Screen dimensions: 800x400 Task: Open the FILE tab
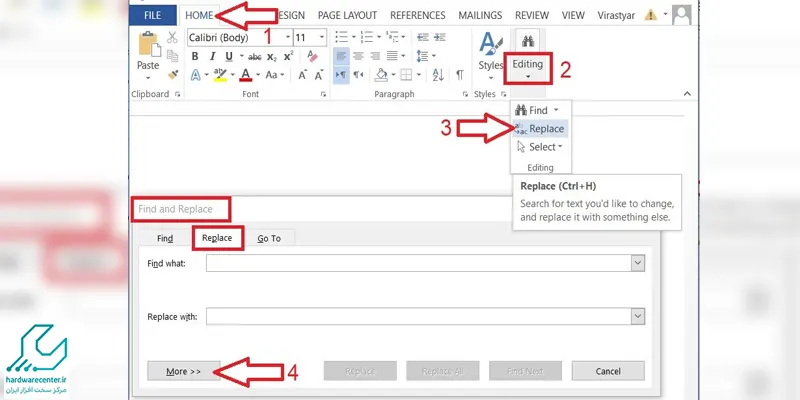click(153, 15)
